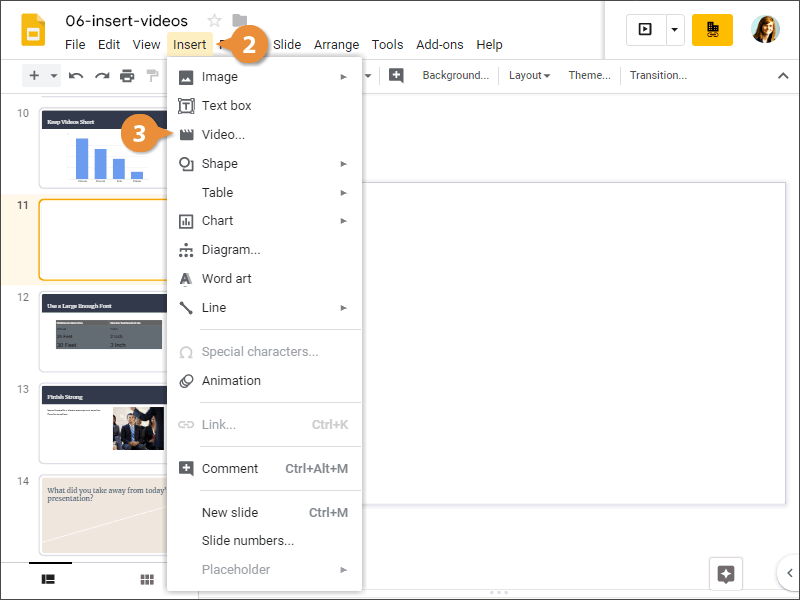This screenshot has height=600, width=800.
Task: Open the Explore panel icon
Action: pyautogui.click(x=725, y=573)
